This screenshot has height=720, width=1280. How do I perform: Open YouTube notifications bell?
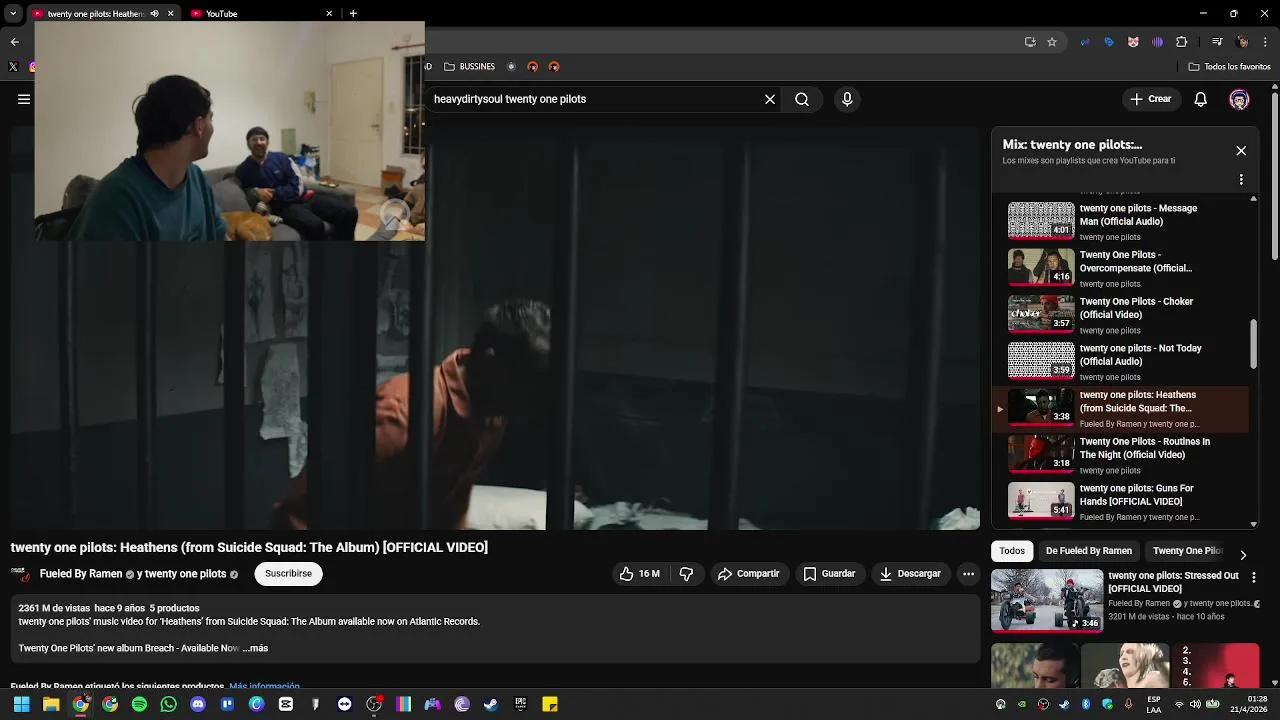1201,99
